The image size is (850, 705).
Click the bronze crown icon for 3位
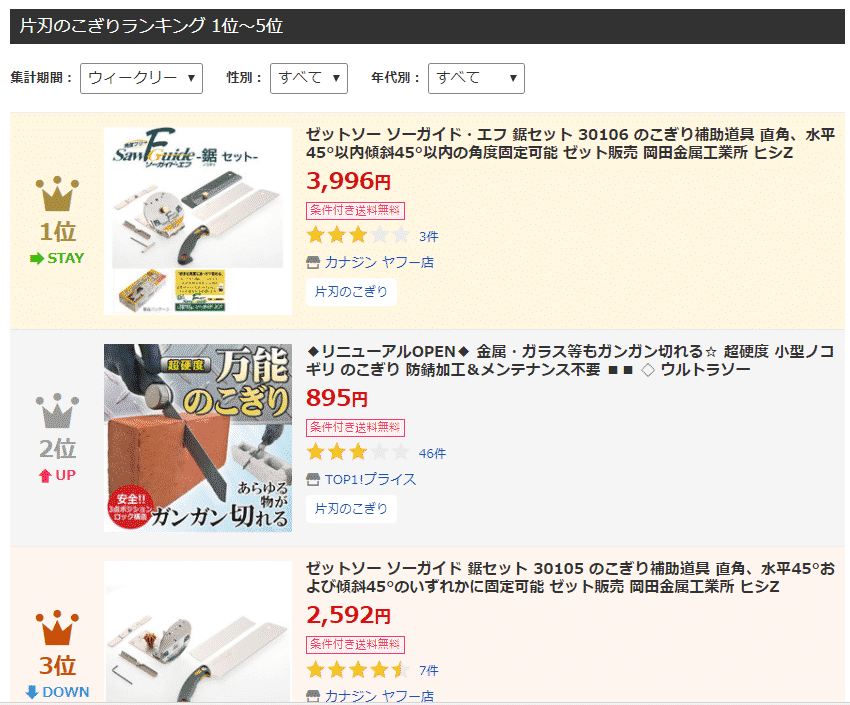(57, 628)
